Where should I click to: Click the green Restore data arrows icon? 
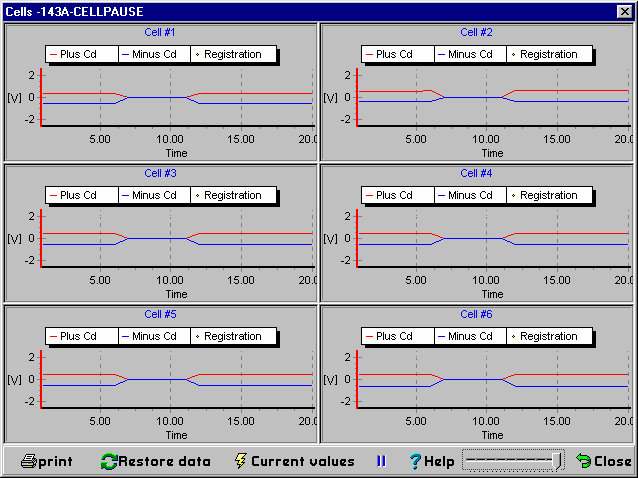coord(108,461)
